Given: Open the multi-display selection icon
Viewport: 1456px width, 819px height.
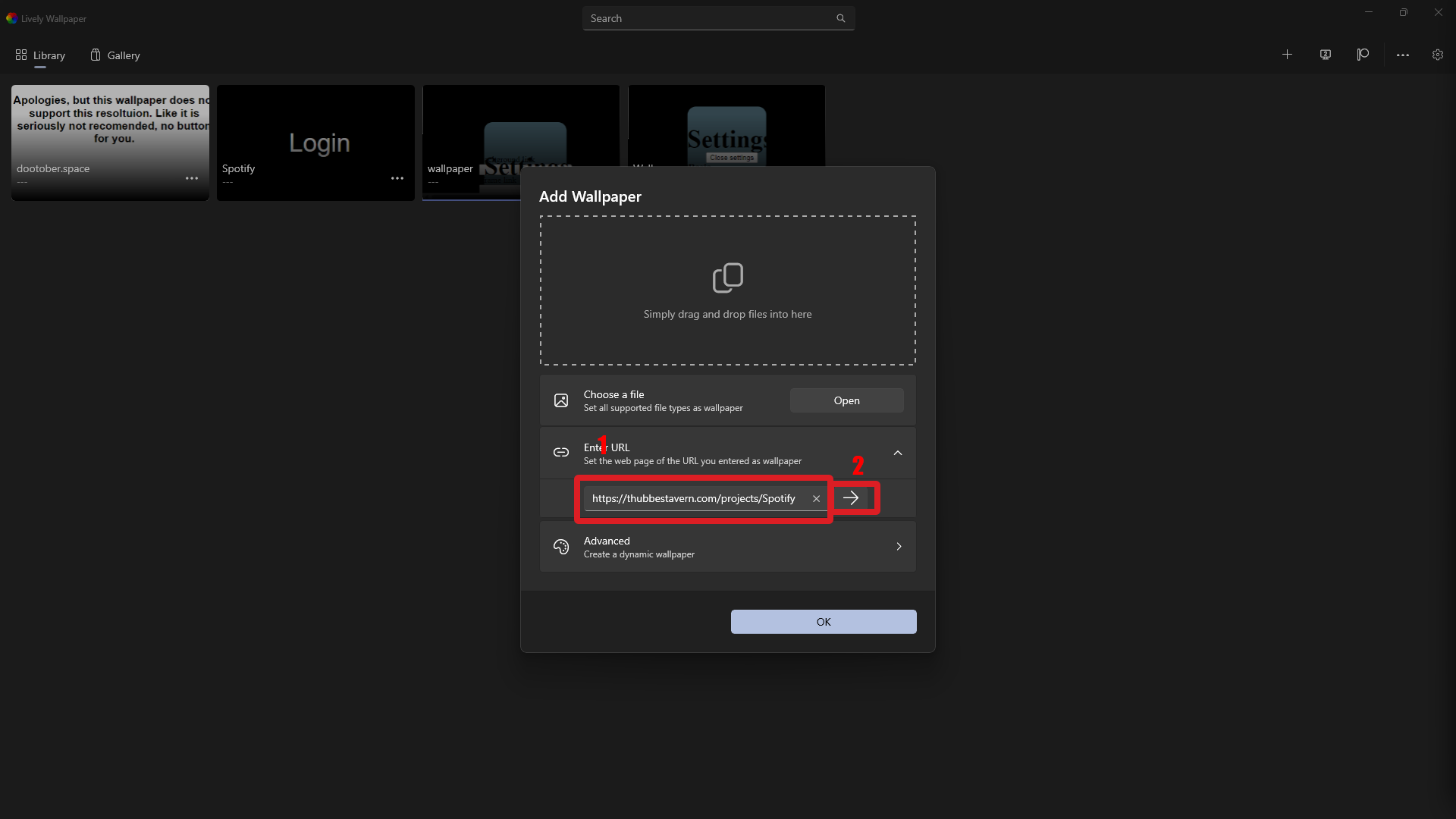Looking at the screenshot, I should [1325, 55].
